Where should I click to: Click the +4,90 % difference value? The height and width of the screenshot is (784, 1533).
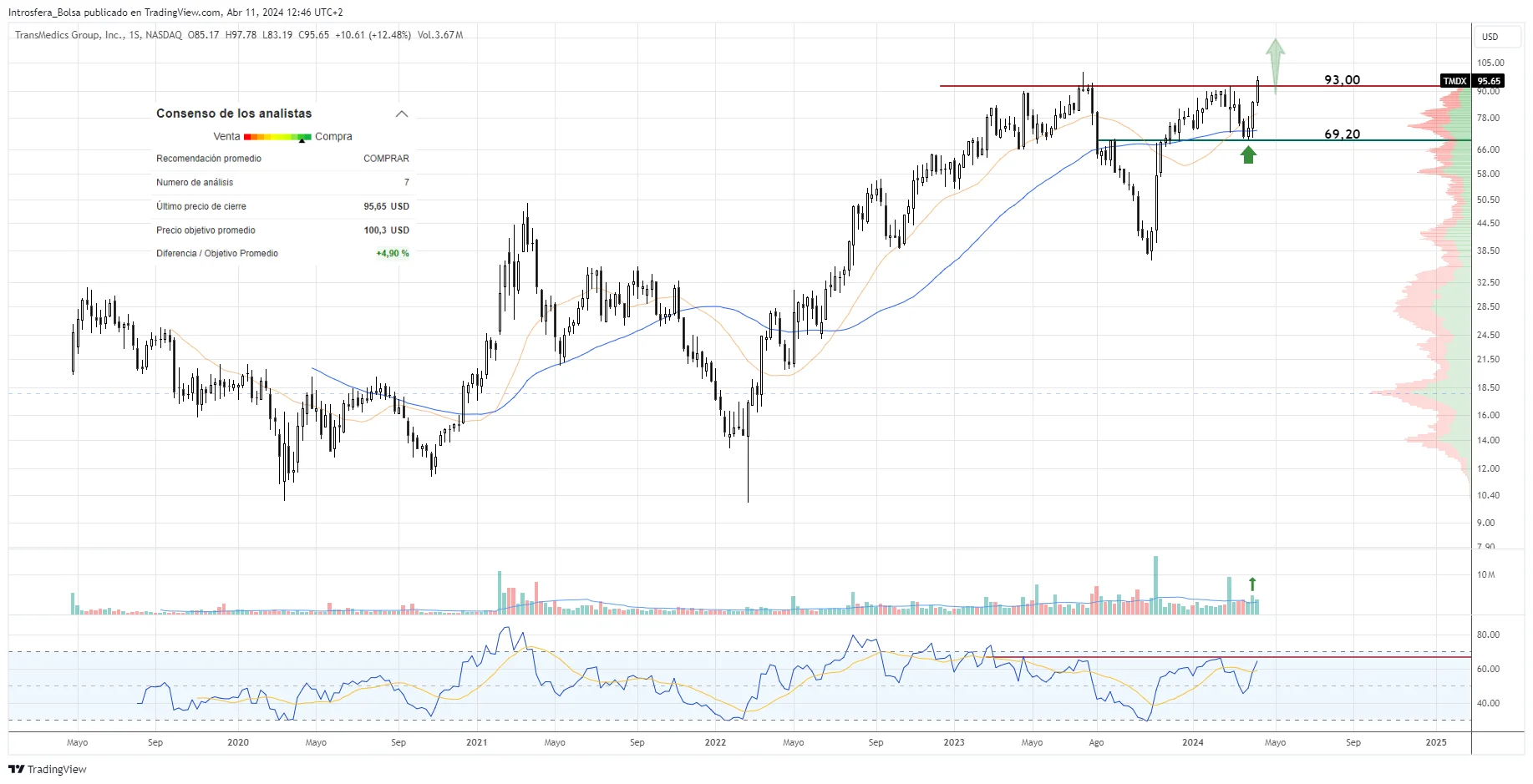pos(392,254)
